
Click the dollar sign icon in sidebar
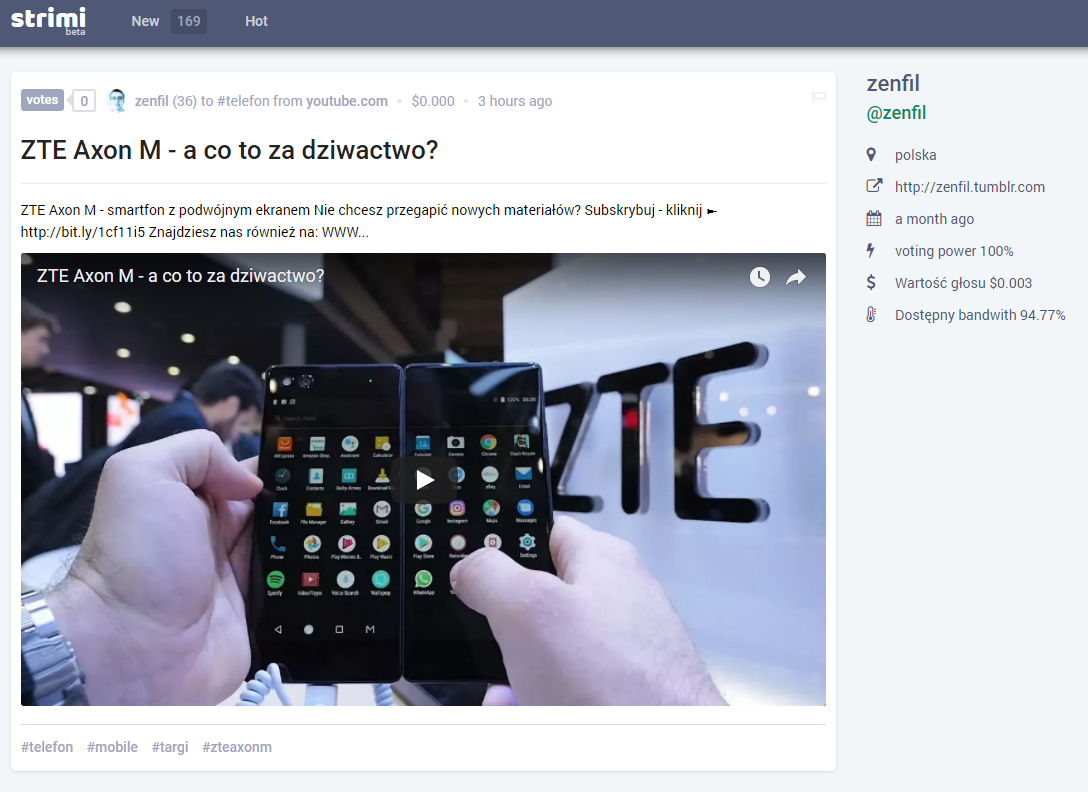[x=872, y=282]
